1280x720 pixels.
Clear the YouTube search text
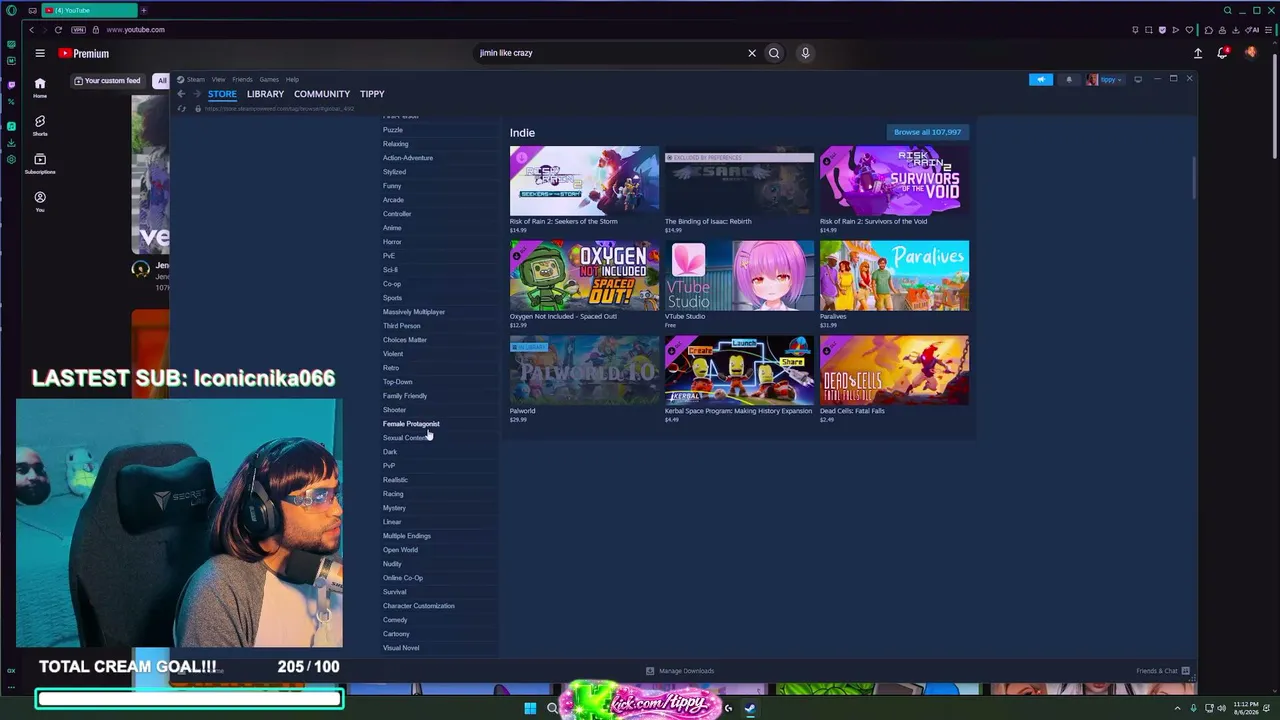pyautogui.click(x=752, y=53)
